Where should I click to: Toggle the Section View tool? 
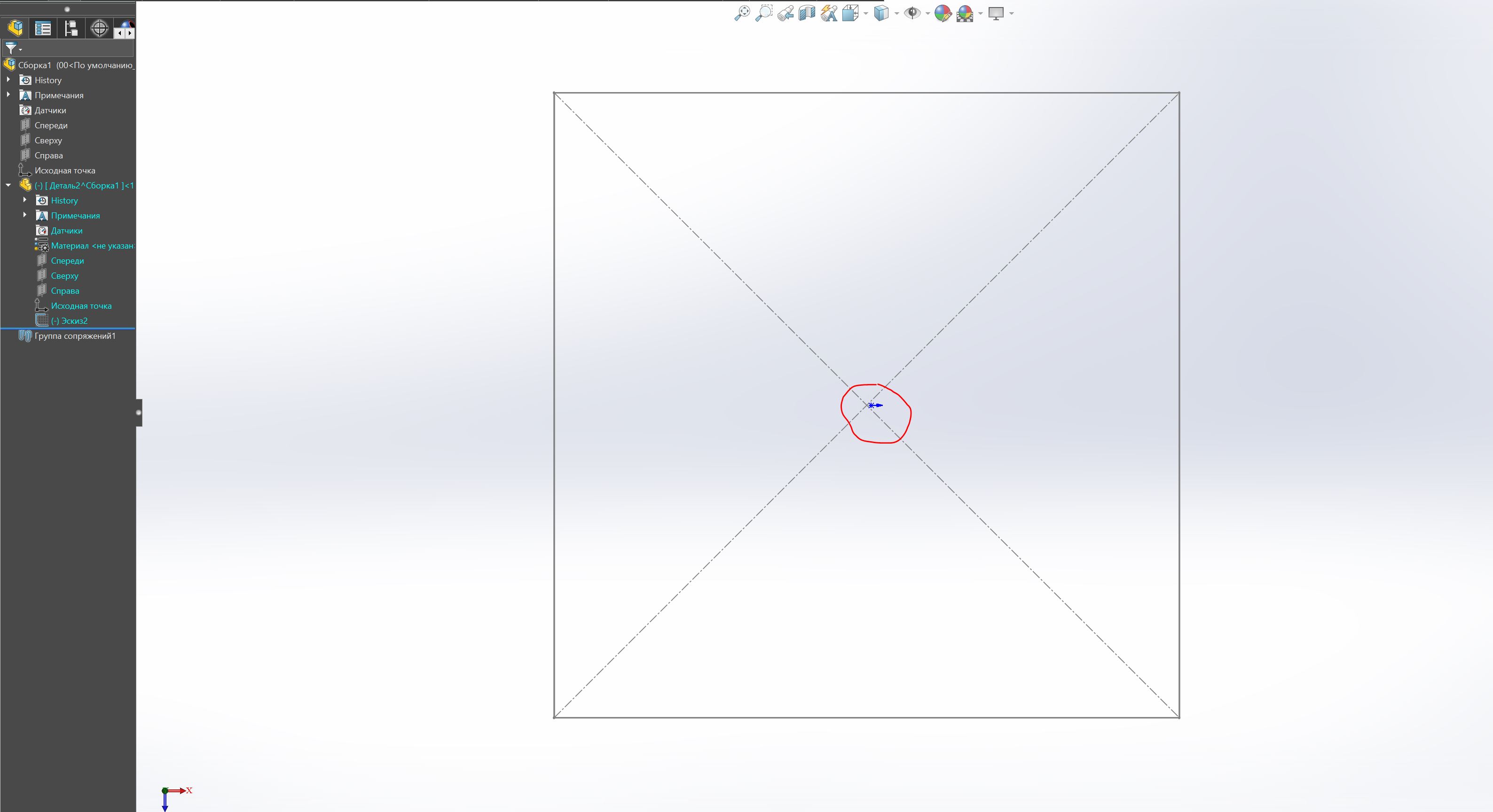point(807,13)
